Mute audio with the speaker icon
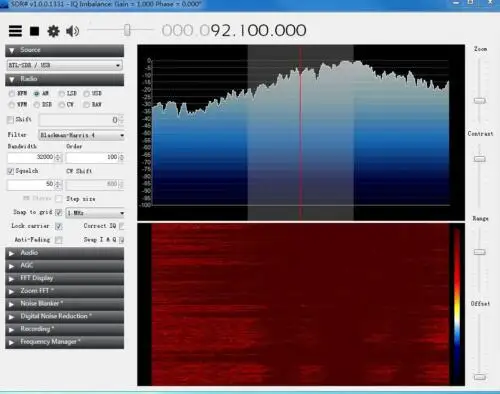The height and width of the screenshot is (394, 500). (72, 31)
